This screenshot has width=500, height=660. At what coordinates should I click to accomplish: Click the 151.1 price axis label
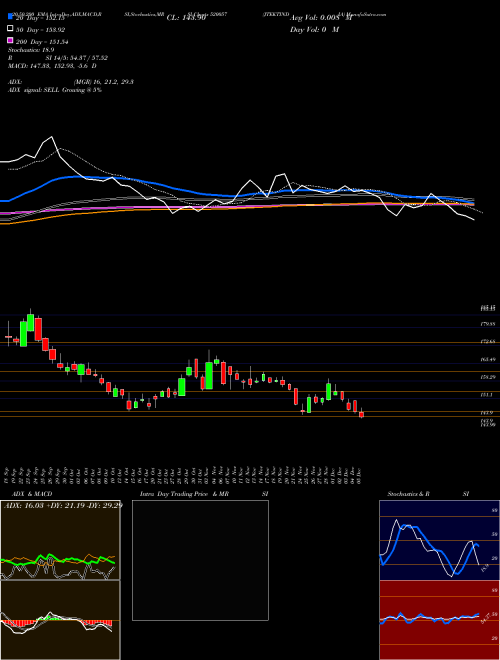(487, 395)
